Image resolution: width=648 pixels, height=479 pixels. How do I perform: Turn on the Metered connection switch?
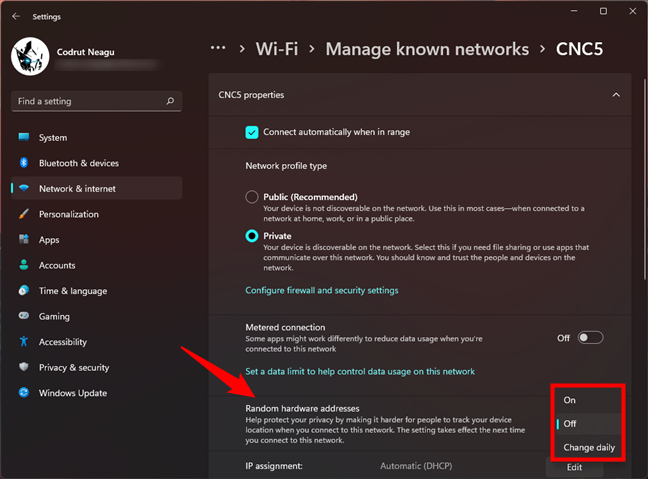[590, 338]
